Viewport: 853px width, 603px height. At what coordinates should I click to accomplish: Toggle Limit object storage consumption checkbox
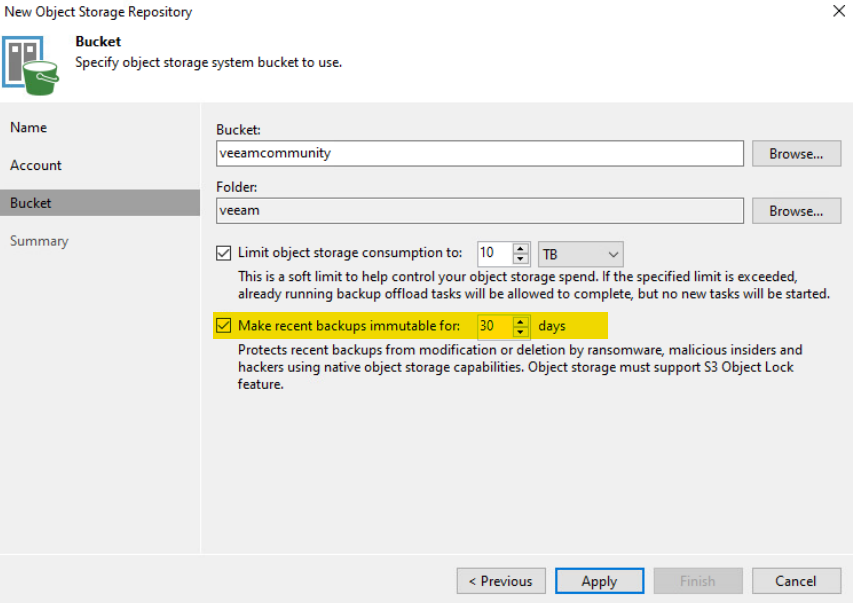coord(224,253)
